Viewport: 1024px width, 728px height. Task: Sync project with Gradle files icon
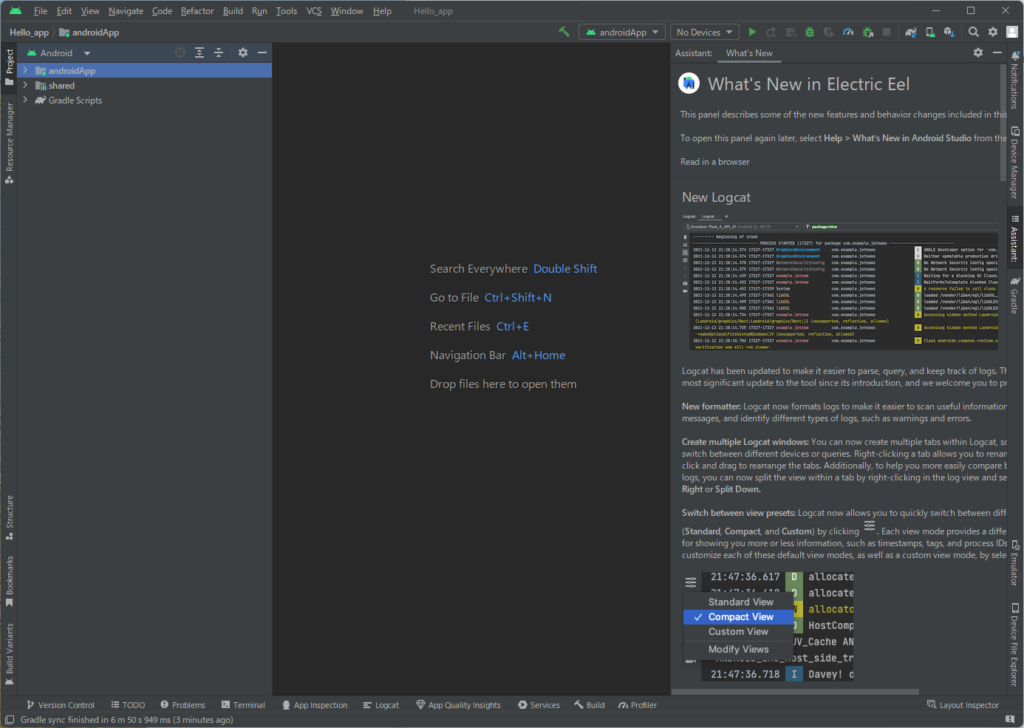[x=912, y=32]
